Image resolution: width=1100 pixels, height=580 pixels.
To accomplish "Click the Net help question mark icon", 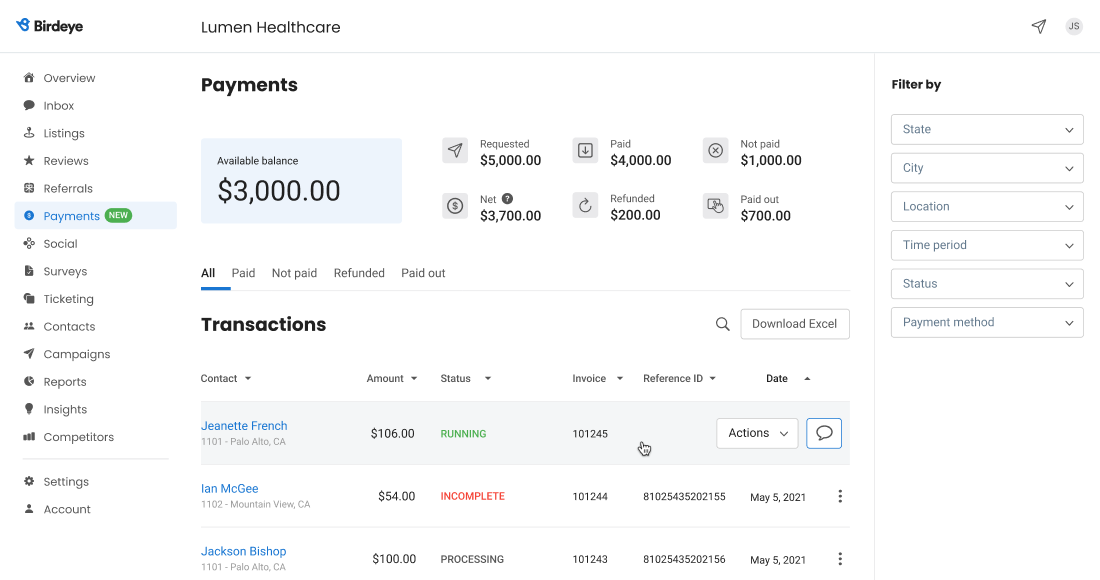I will [x=507, y=199].
